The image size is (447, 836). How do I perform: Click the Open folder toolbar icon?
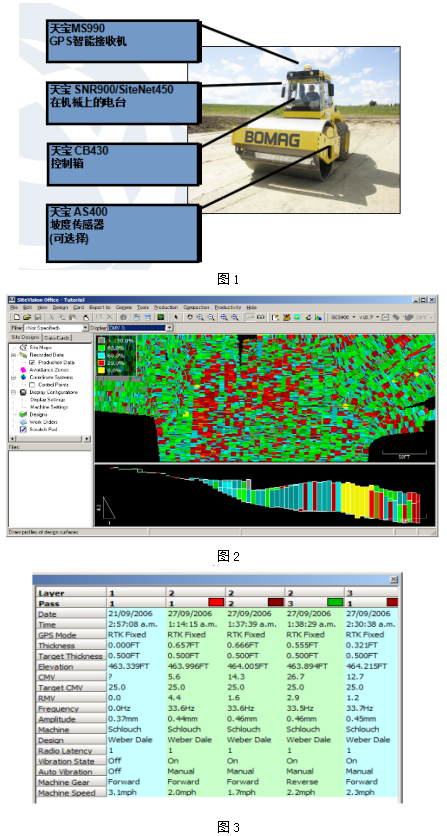[27, 317]
